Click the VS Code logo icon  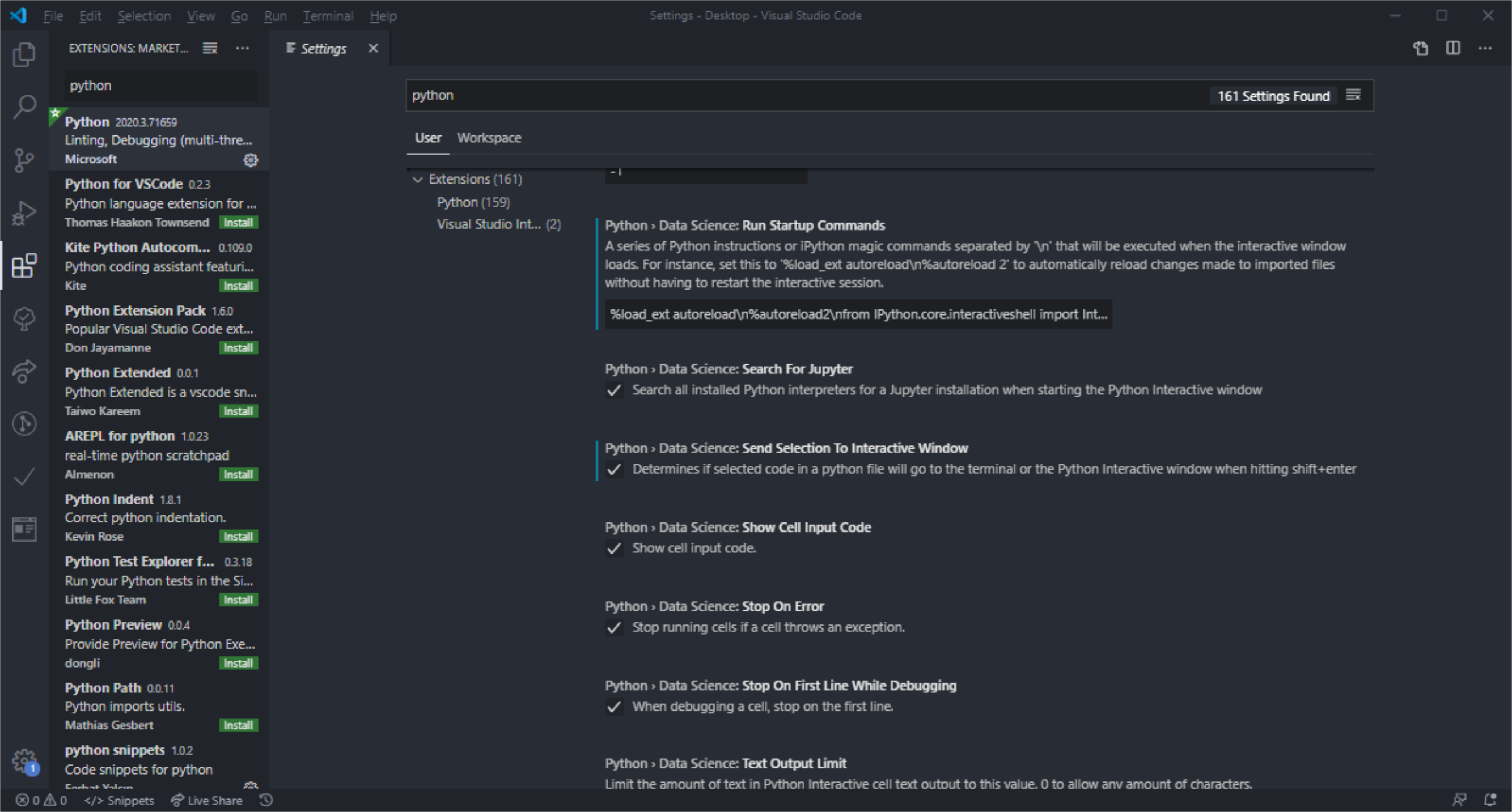click(x=18, y=15)
